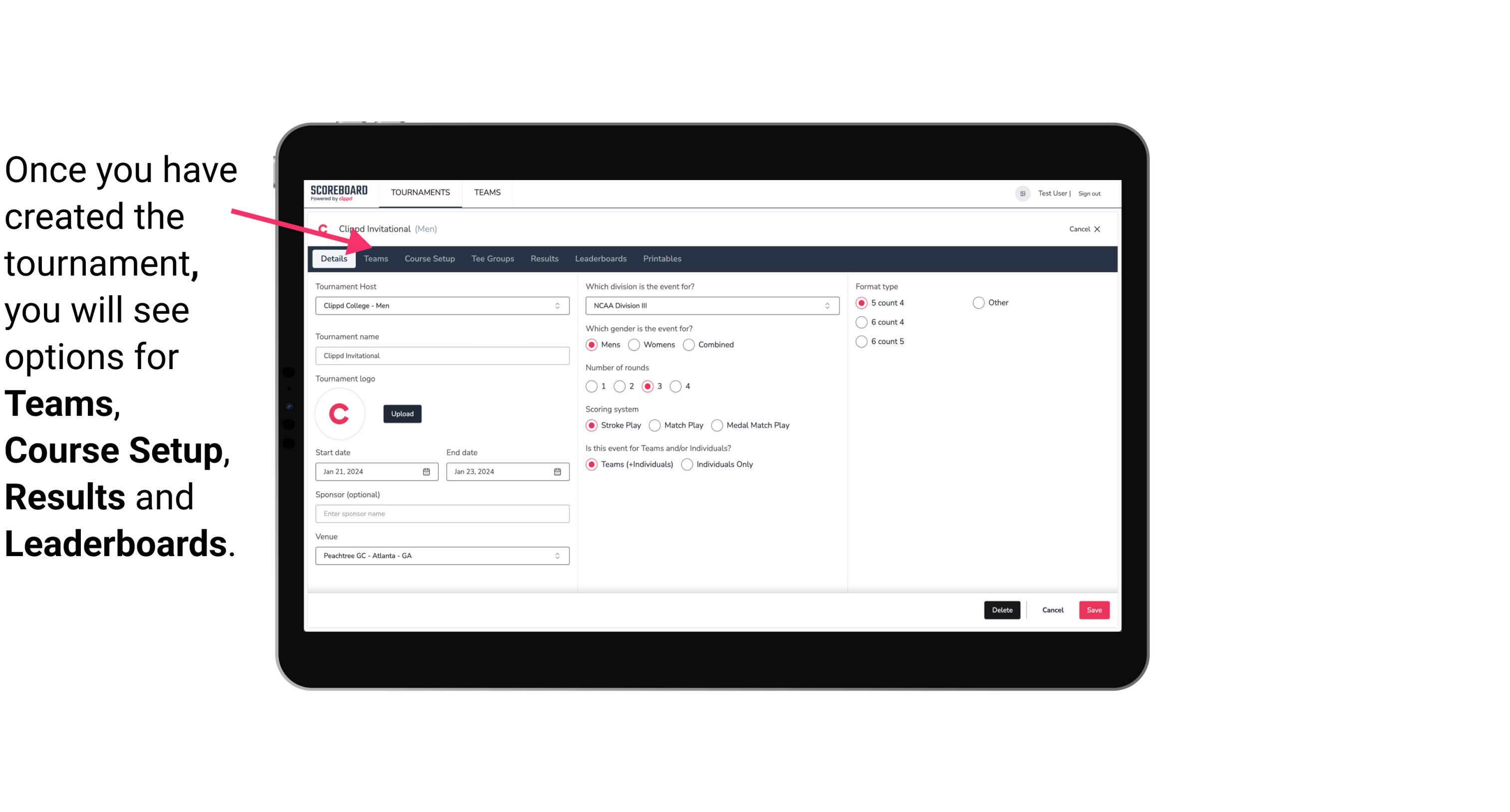The image size is (1510, 812).
Task: Click the Sign out icon in top right
Action: click(1090, 192)
